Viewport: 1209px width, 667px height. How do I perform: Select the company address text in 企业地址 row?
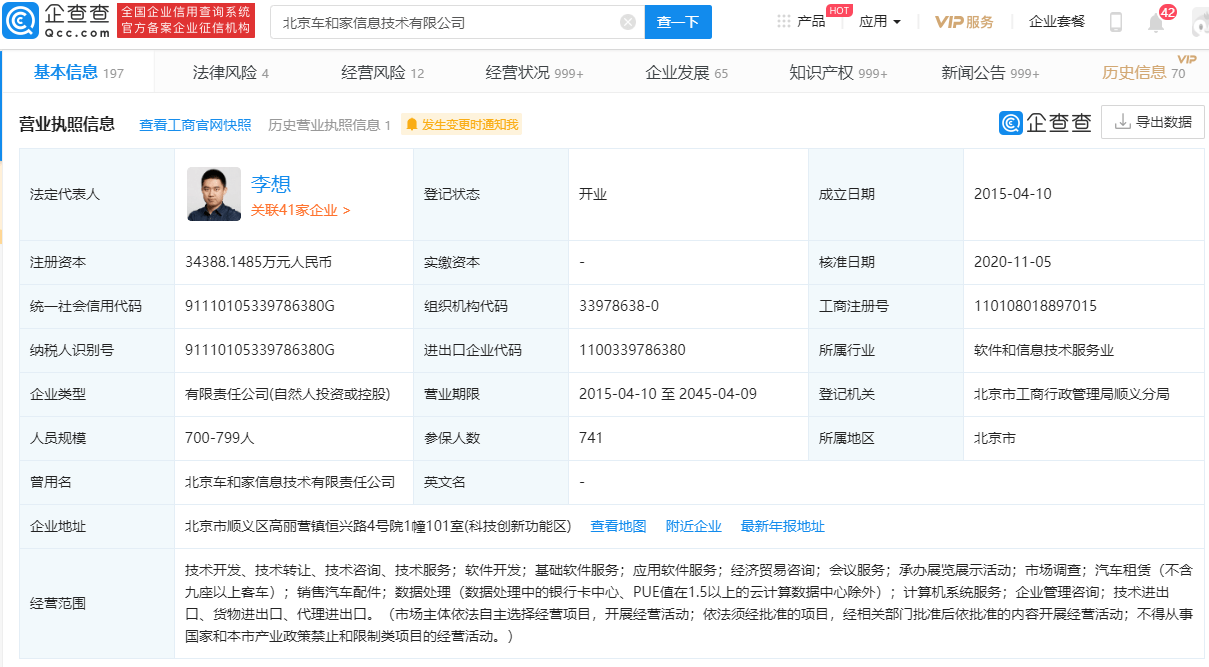tap(378, 526)
